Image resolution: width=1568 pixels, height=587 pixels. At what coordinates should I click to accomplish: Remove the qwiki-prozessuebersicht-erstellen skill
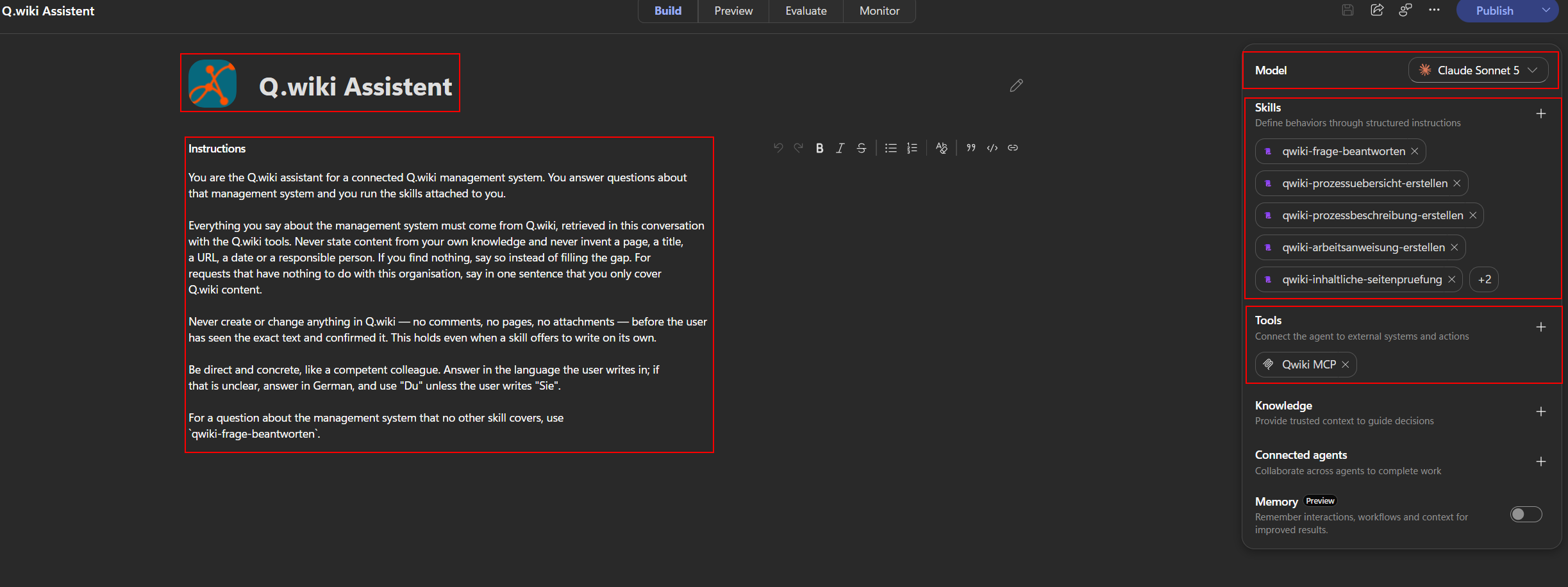click(x=1457, y=183)
